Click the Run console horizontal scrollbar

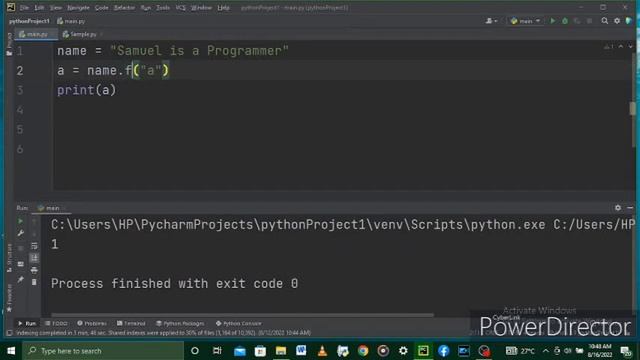[242, 315]
